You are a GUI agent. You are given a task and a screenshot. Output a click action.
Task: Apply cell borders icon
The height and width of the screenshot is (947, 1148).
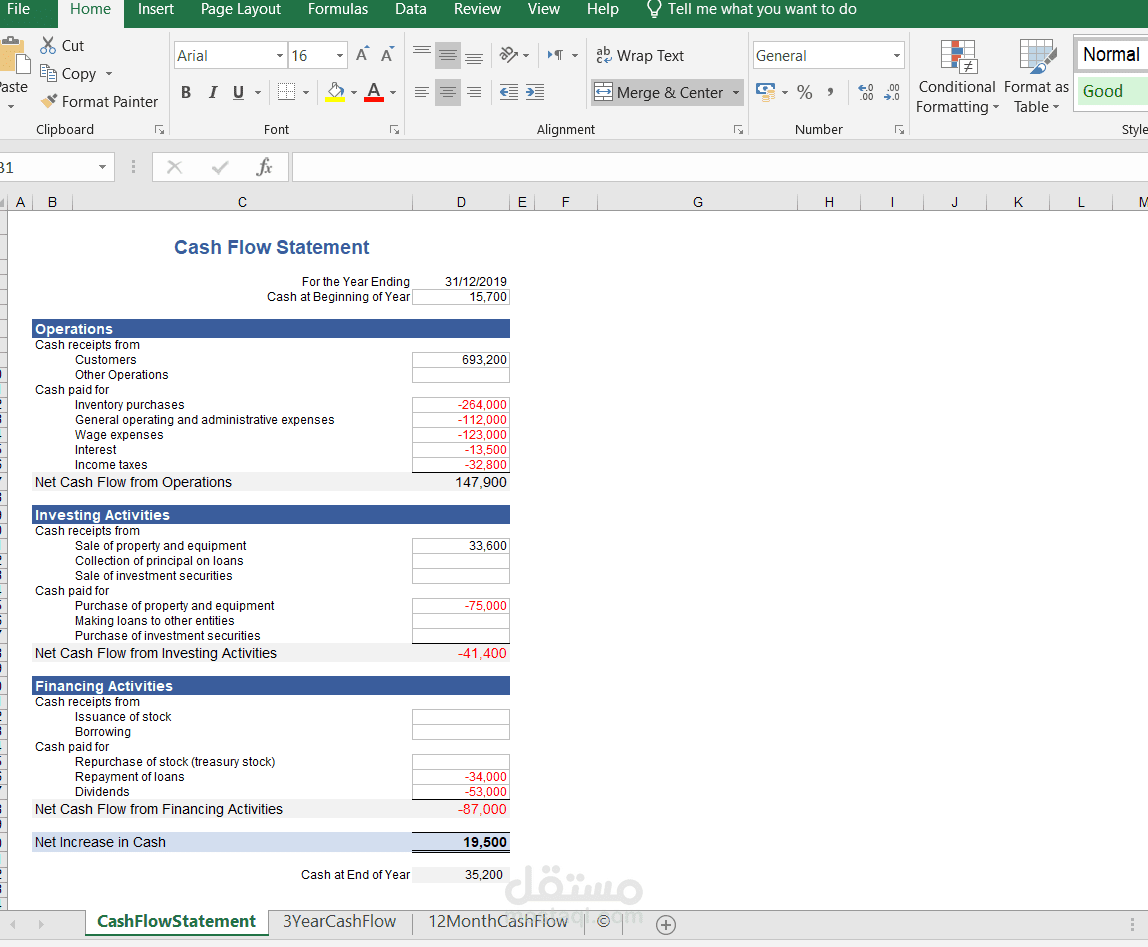(286, 92)
